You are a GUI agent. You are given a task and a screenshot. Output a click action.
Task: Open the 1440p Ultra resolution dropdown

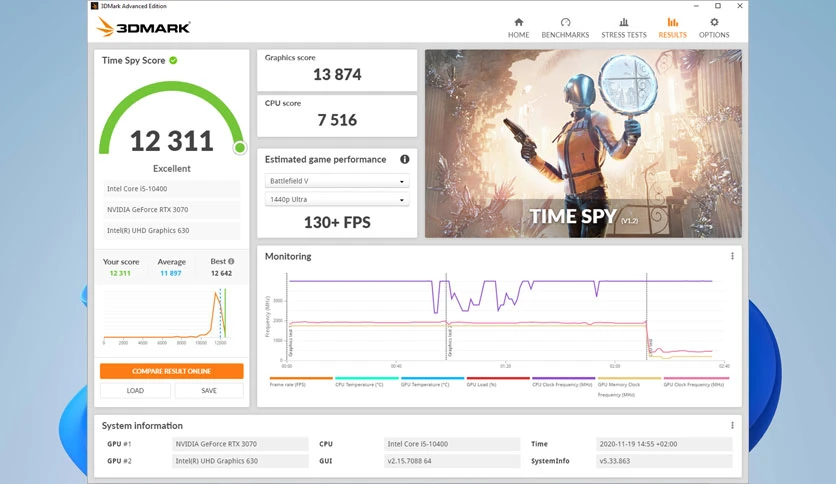click(337, 199)
